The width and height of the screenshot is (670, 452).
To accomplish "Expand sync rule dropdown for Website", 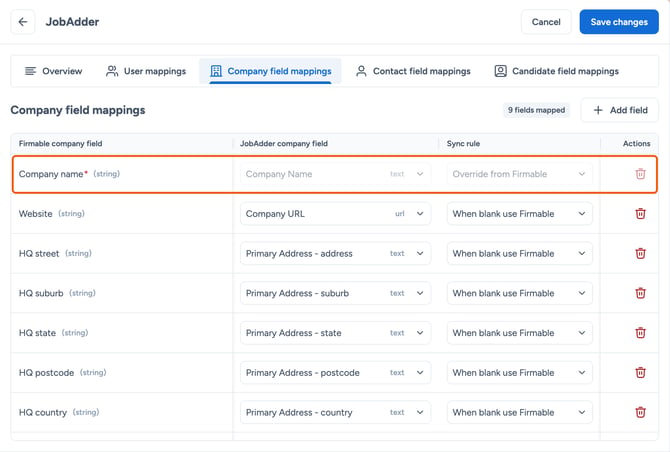I will 520,214.
